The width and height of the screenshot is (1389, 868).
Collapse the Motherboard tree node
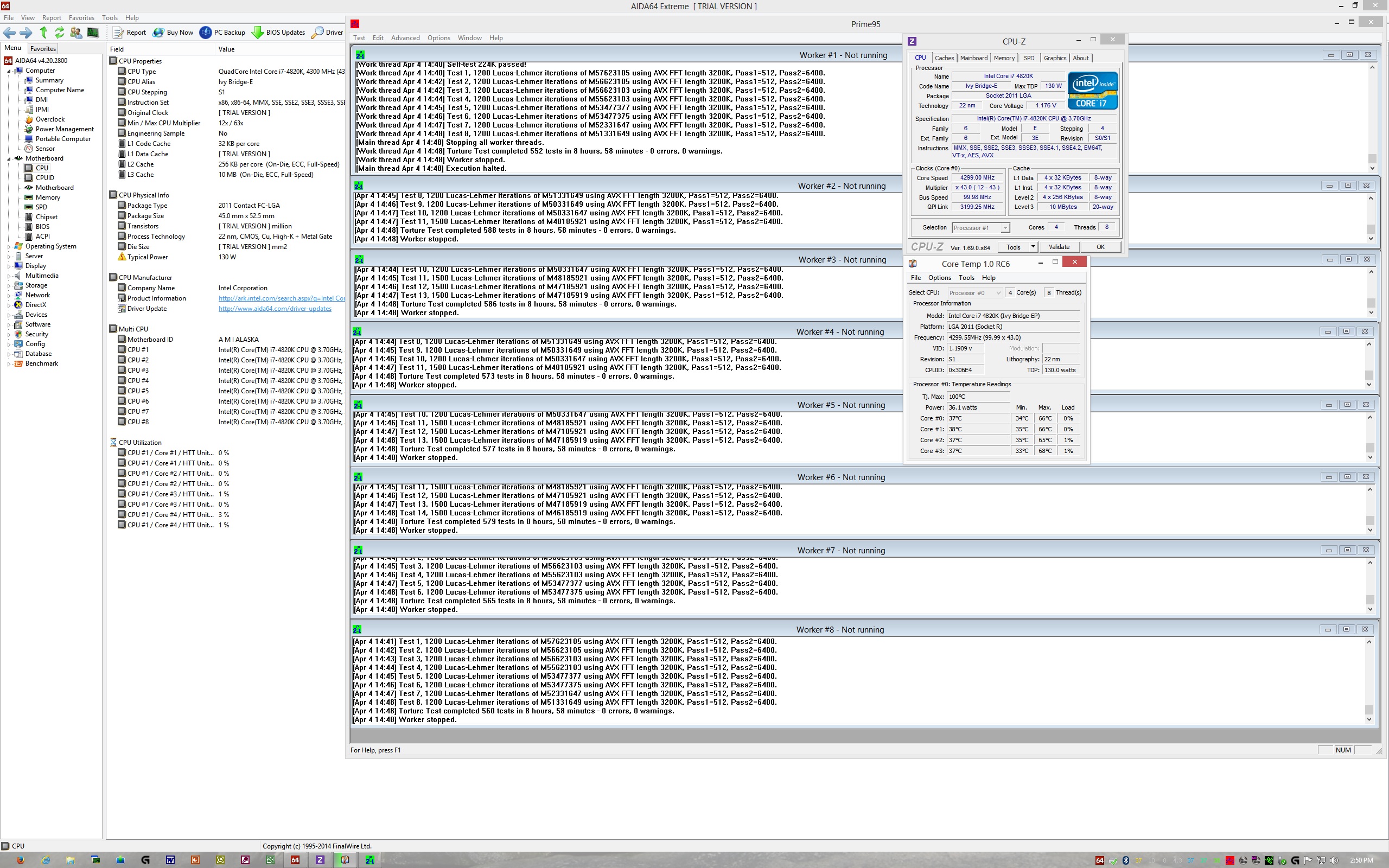point(9,158)
